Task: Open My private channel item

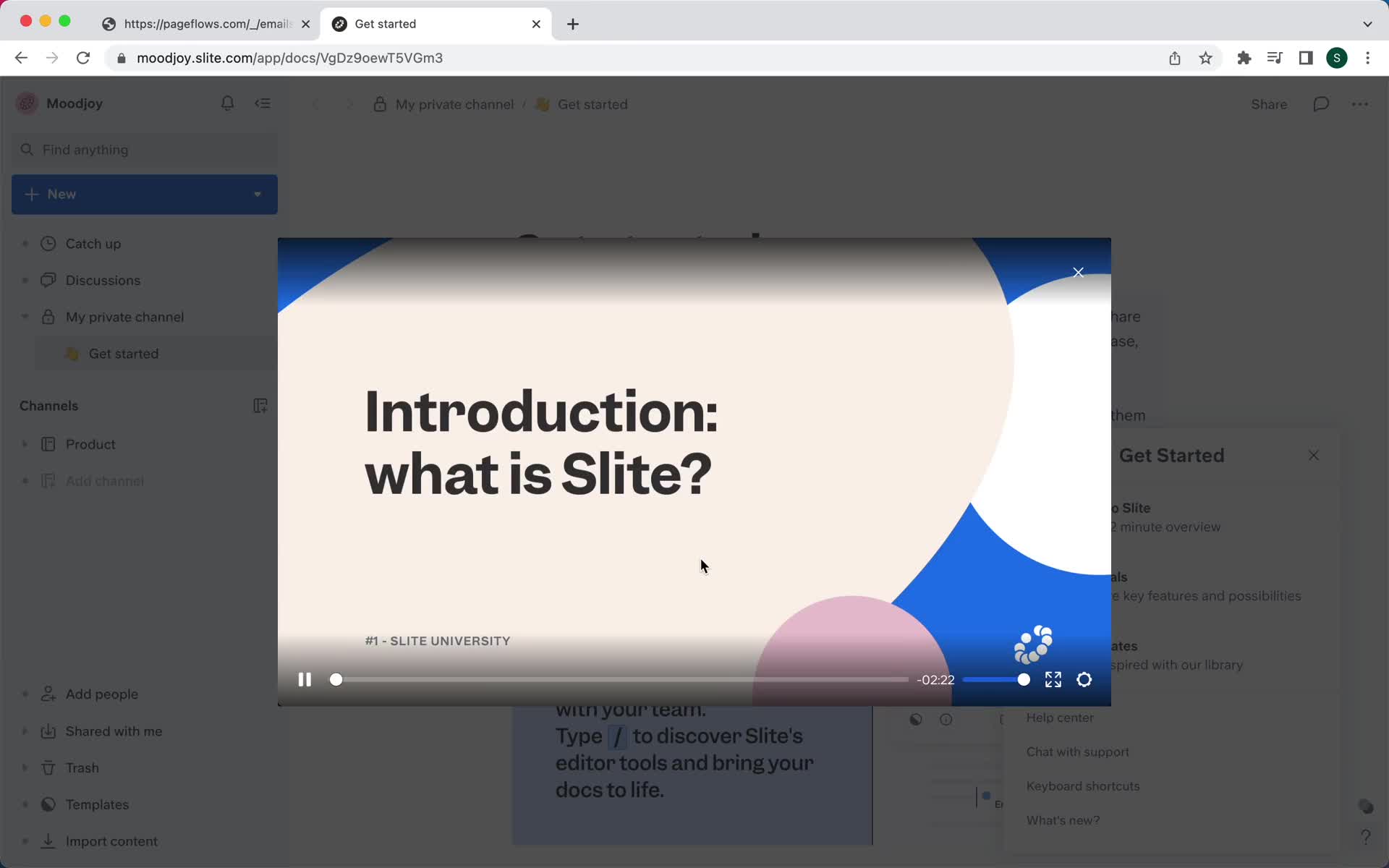Action: (x=125, y=317)
